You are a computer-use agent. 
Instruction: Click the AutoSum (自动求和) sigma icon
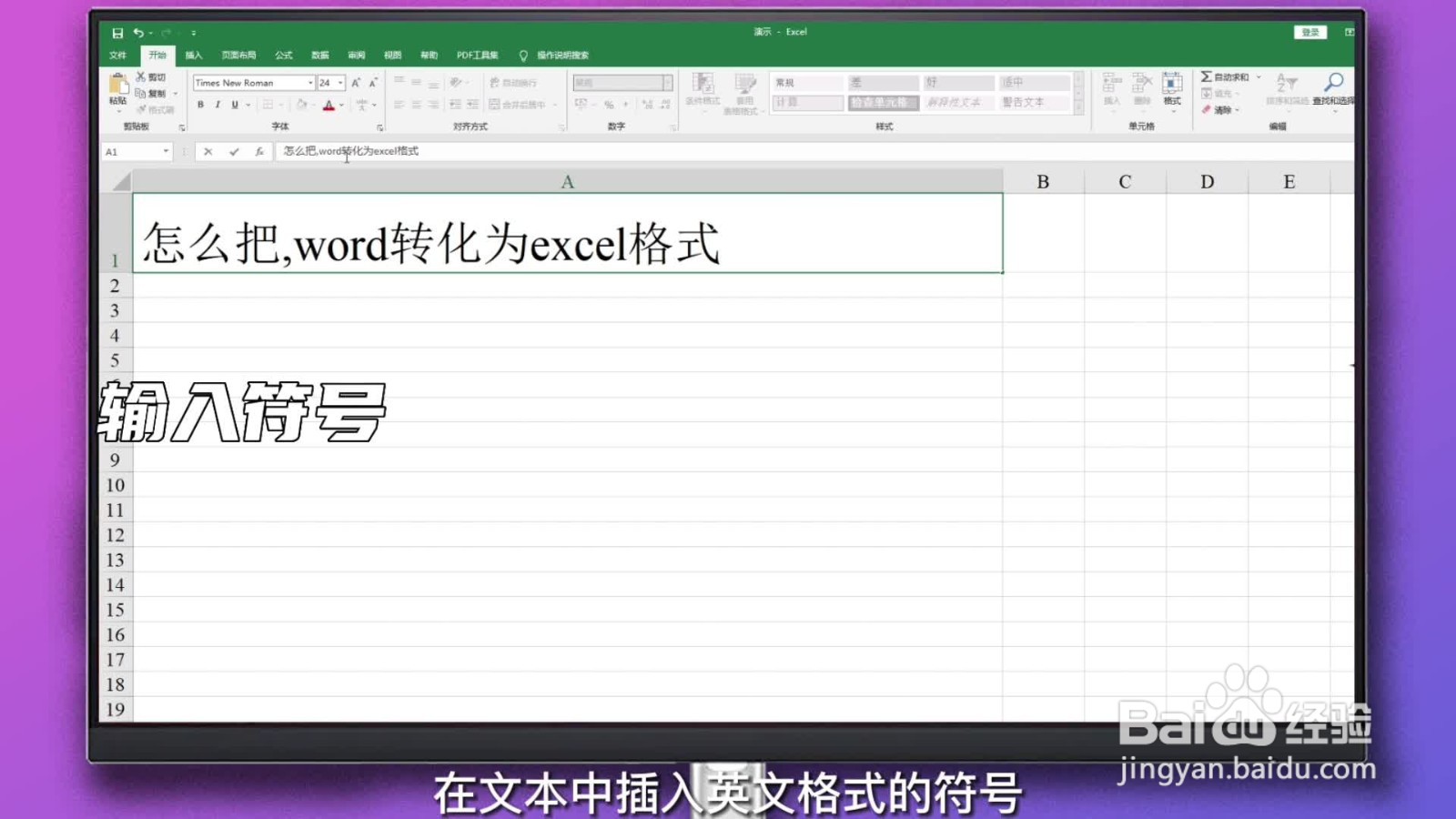tap(1206, 77)
